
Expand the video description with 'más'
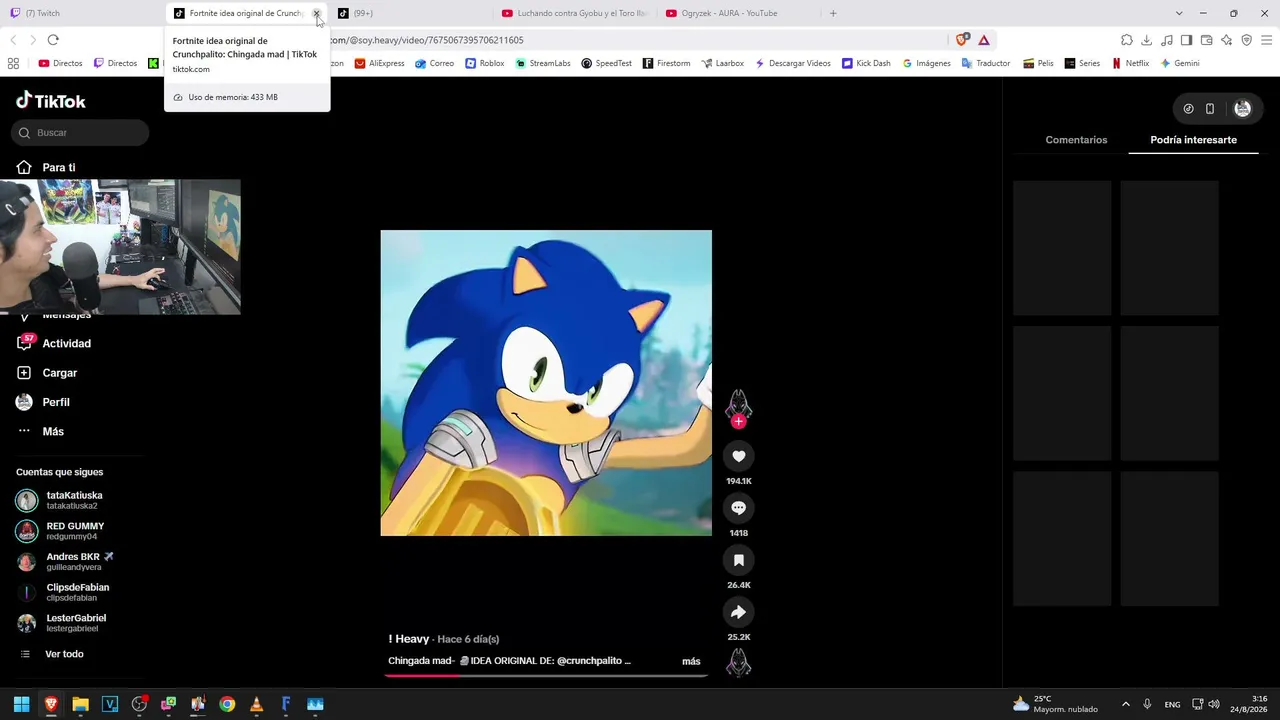pos(691,661)
